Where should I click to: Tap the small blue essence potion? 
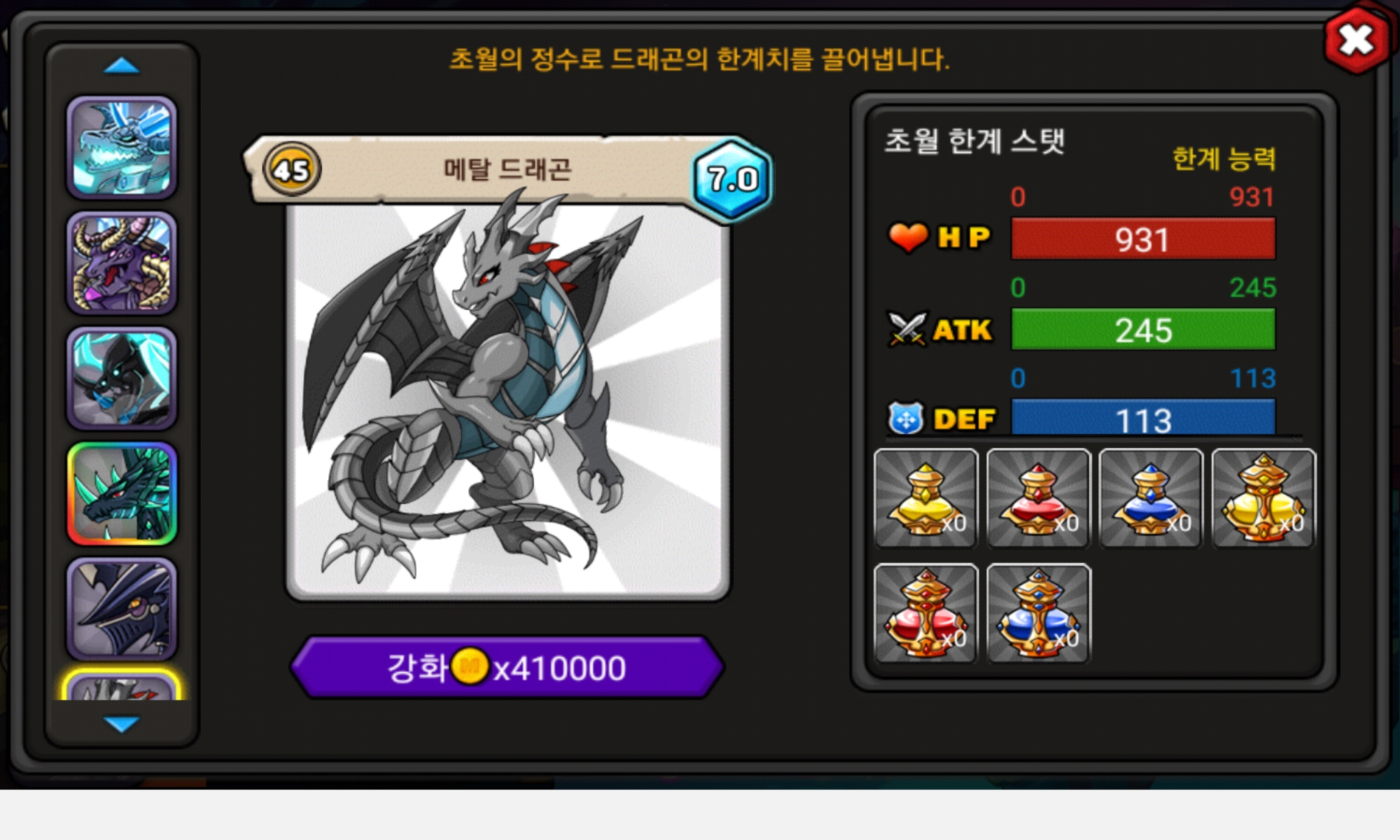coord(1151,498)
